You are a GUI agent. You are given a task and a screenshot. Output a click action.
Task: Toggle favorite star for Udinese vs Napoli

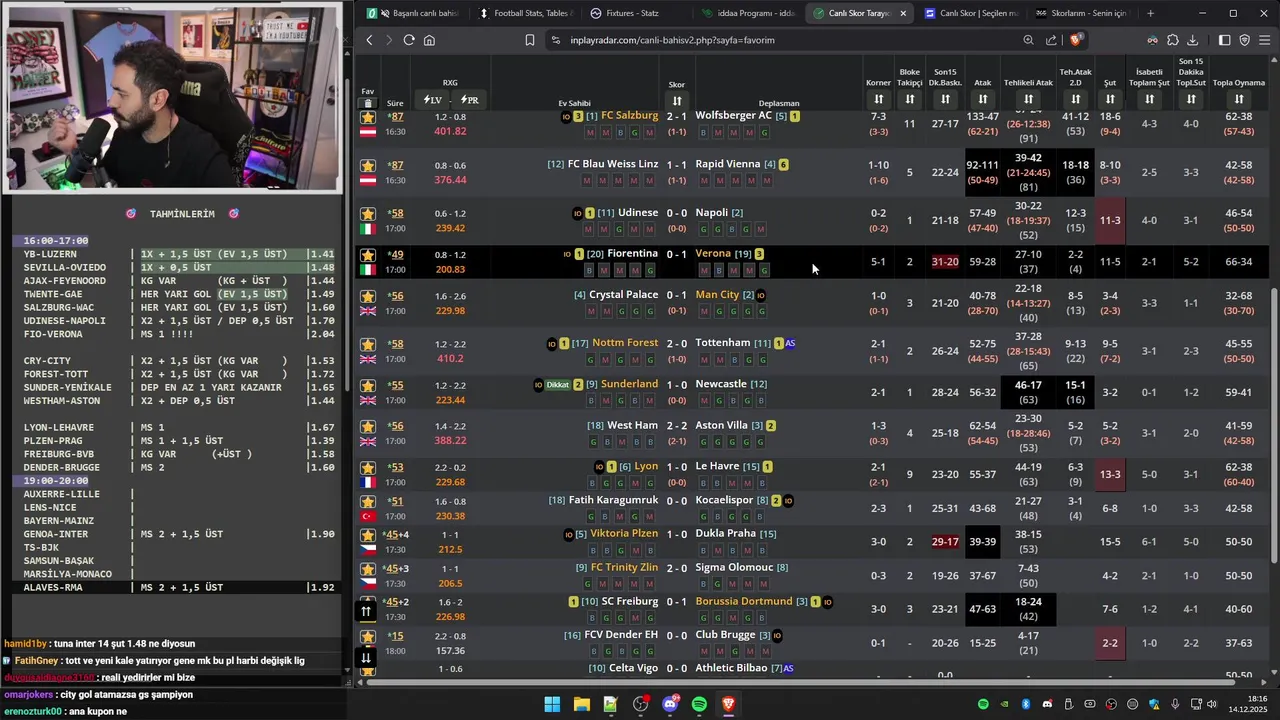pos(368,214)
